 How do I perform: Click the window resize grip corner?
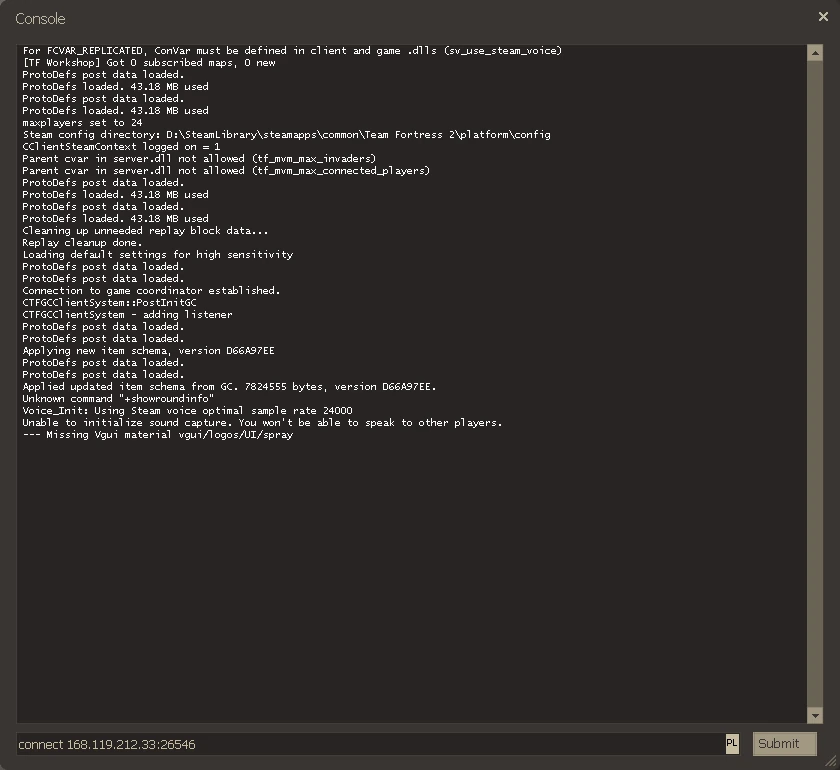[x=831, y=760]
